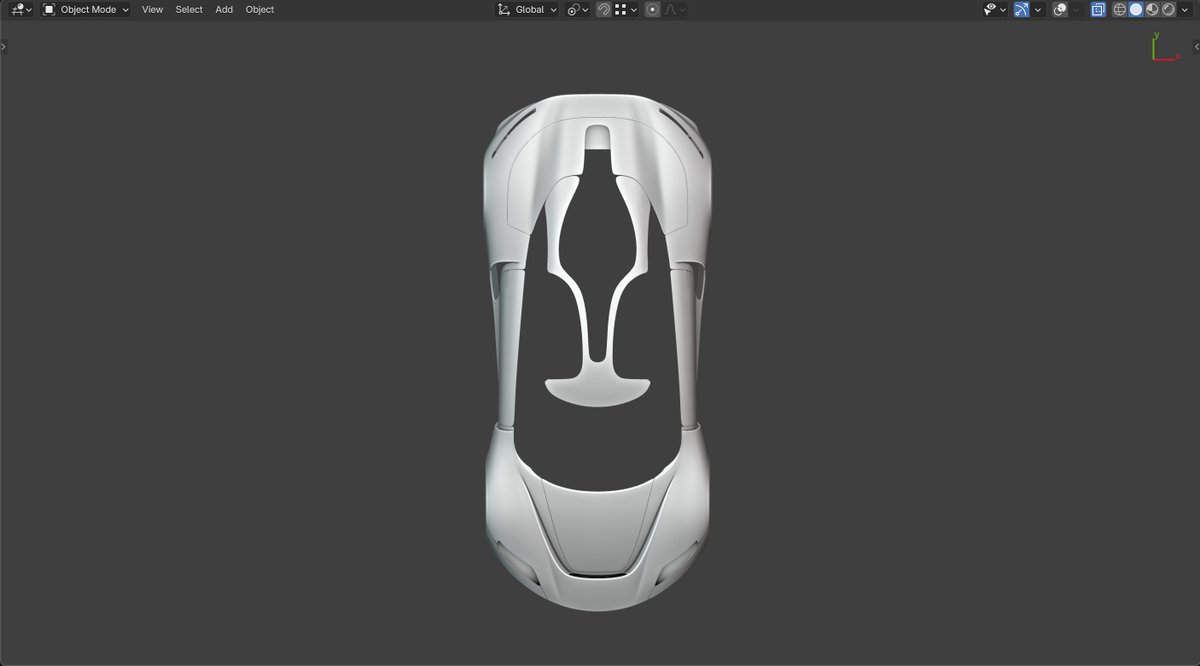This screenshot has width=1200, height=666.
Task: Toggle X-Ray viewport mode
Action: point(1098,9)
